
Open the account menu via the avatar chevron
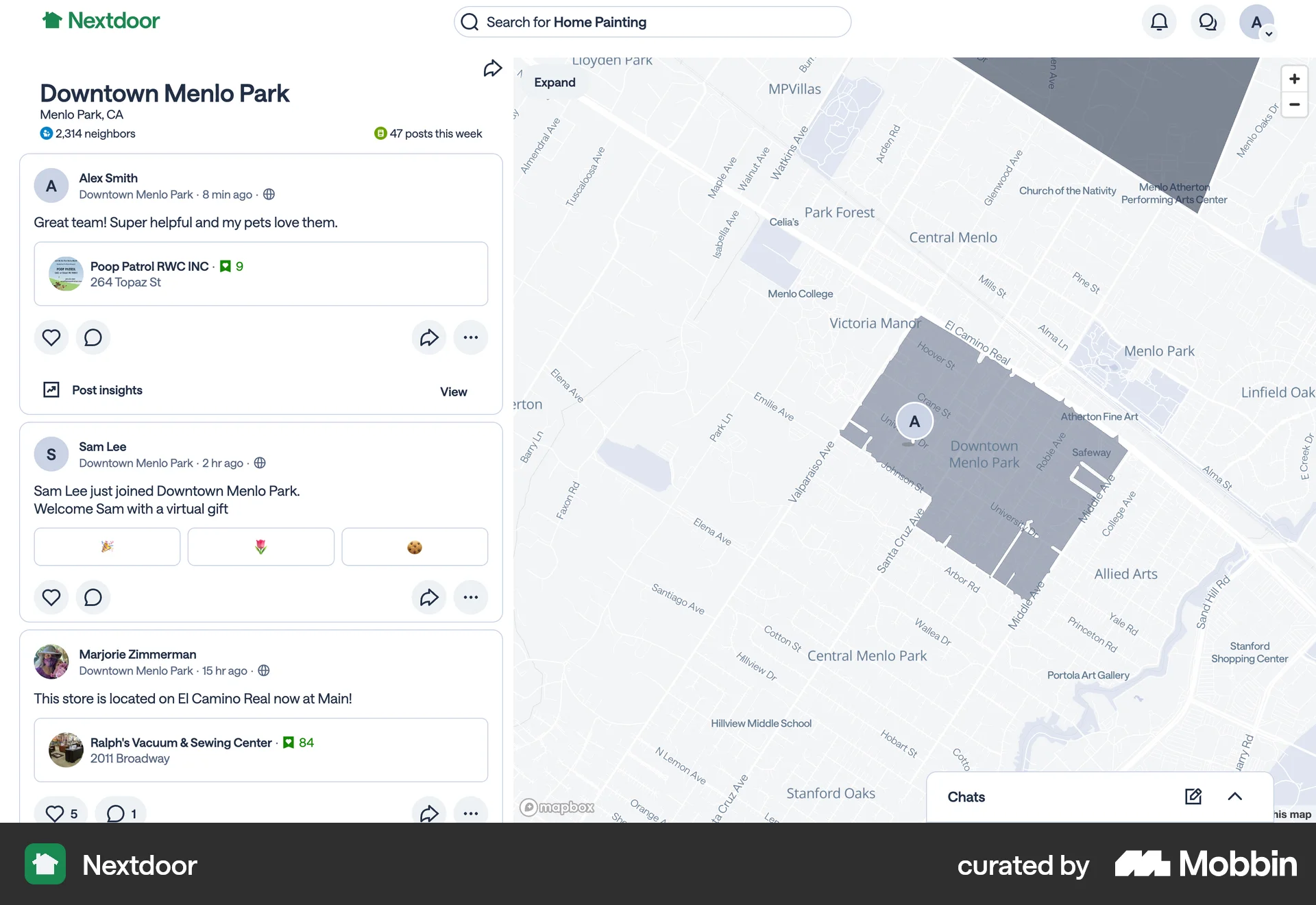click(1269, 32)
